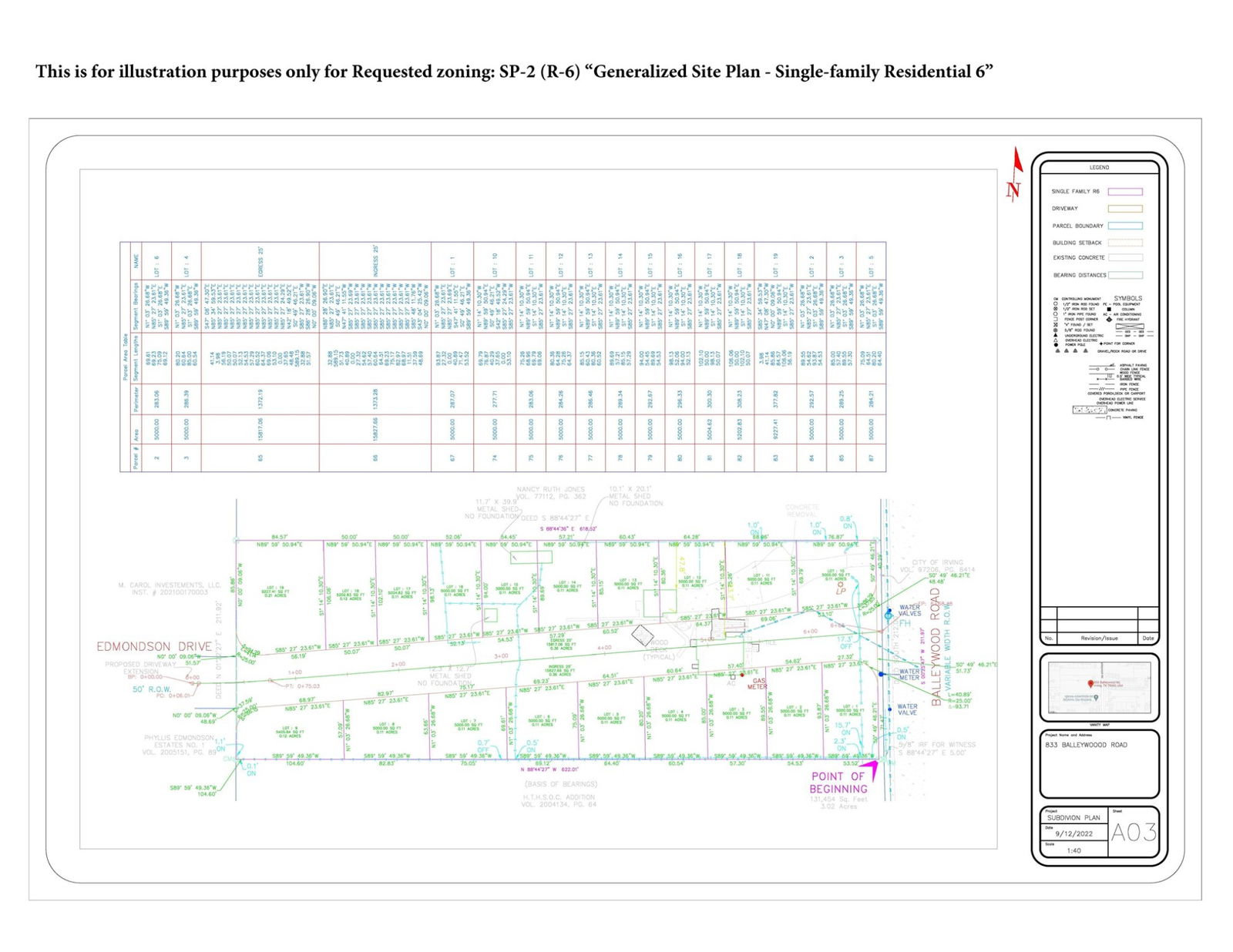This screenshot has height=952, width=1233.
Task: Click 'H.T.H.S.O.C. ADDITION' text
Action: pyautogui.click(x=559, y=797)
